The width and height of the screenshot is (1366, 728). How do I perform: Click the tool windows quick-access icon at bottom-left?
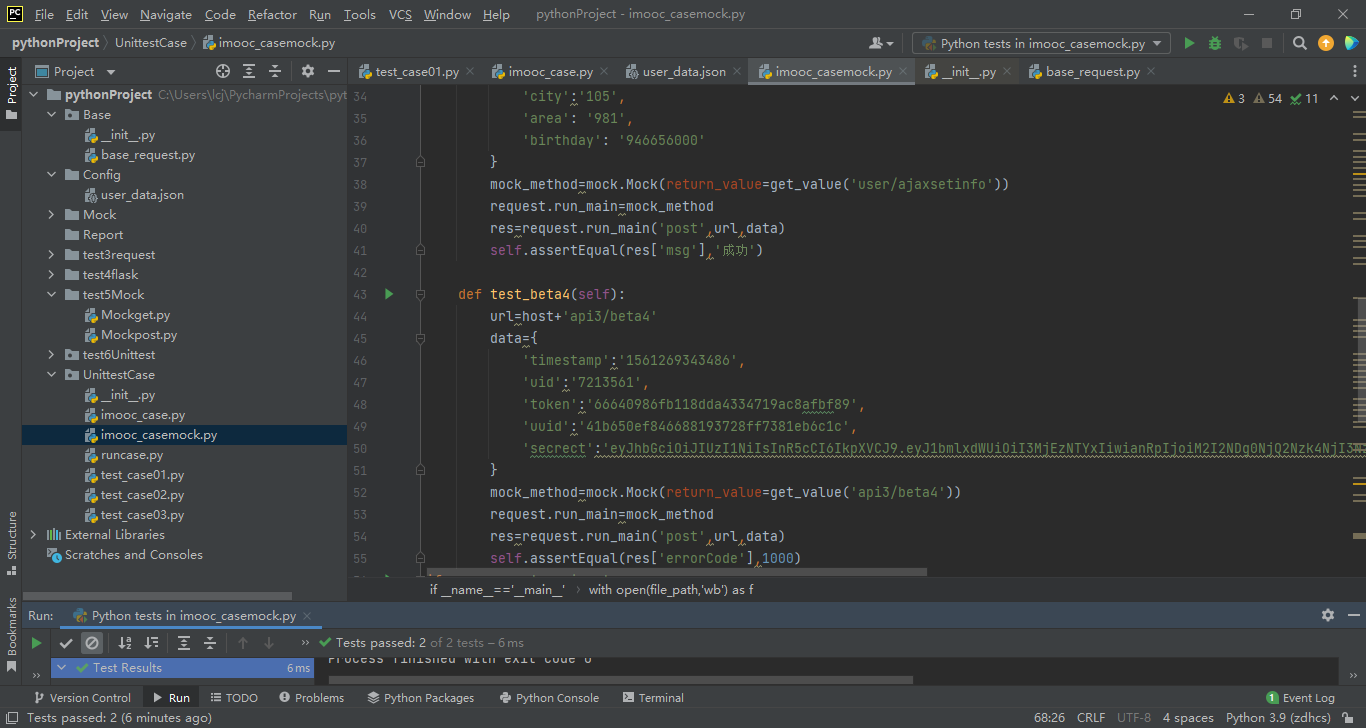pos(11,718)
